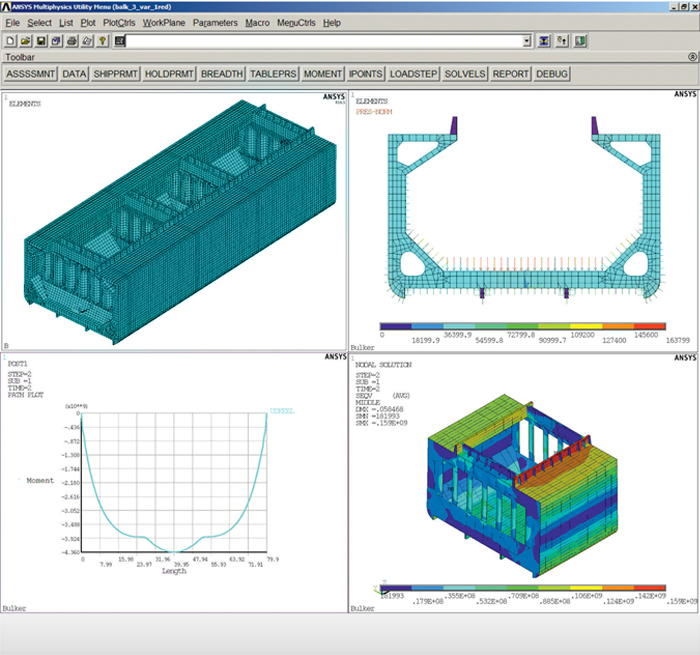700x655 pixels.
Task: Click the 39.95 length axis value
Action: 181,564
